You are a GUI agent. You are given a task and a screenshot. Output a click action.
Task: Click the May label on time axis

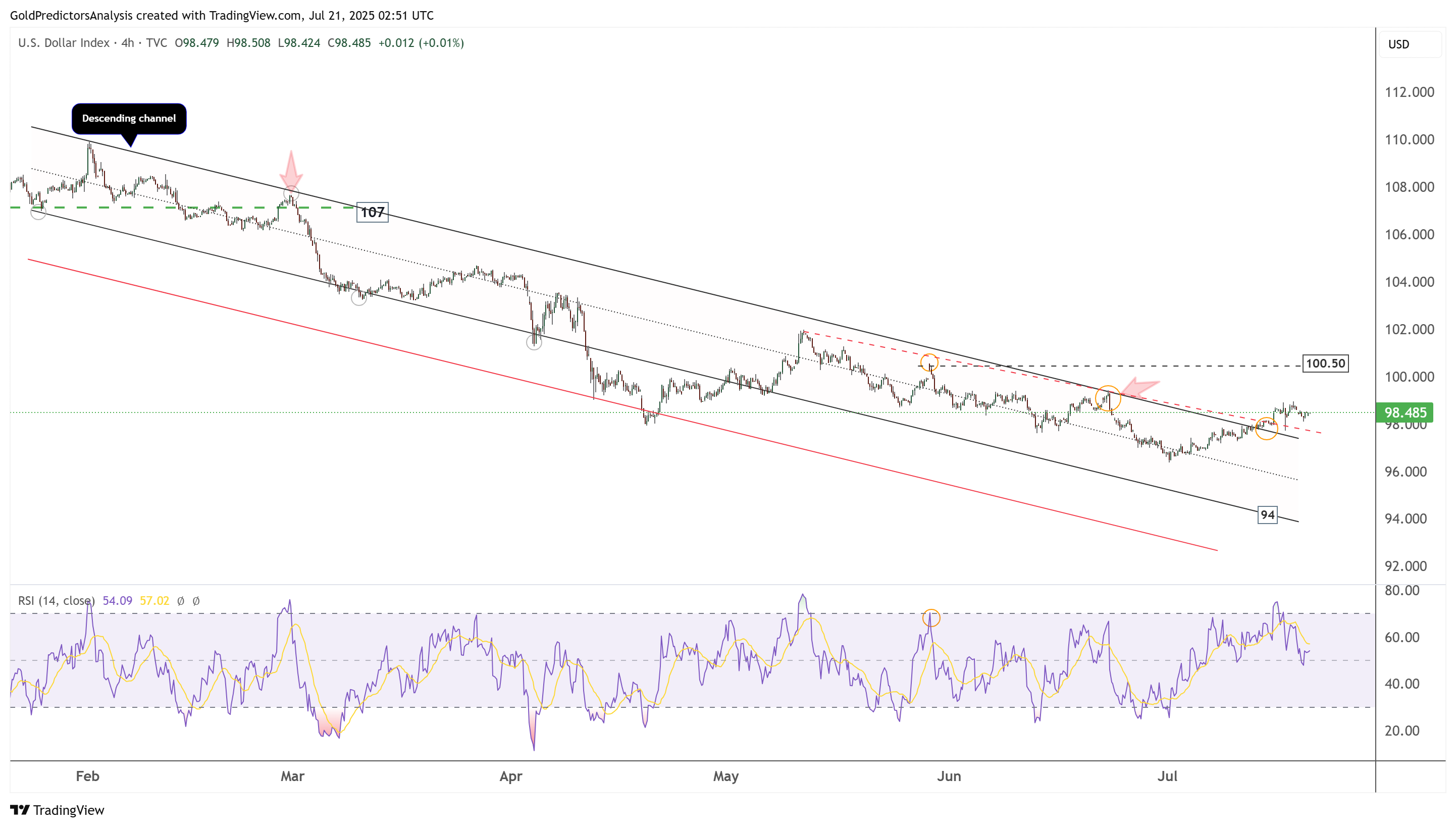click(x=726, y=777)
